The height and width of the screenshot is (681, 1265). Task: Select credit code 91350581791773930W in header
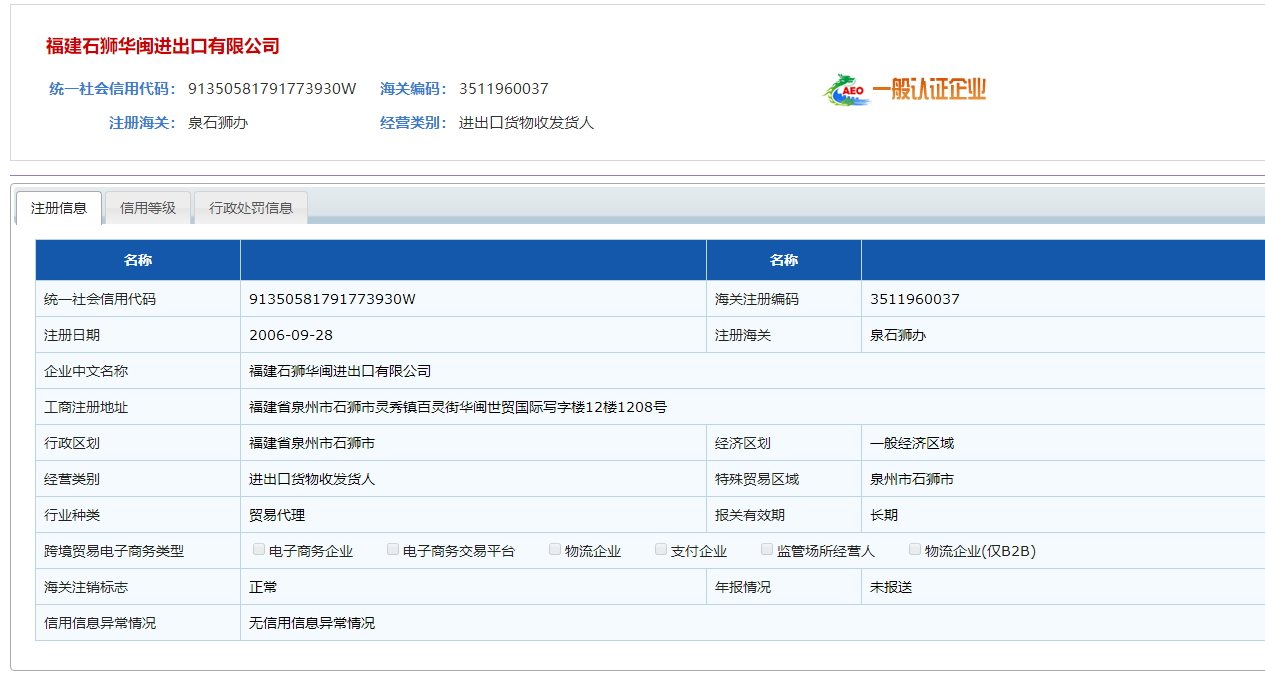point(272,89)
